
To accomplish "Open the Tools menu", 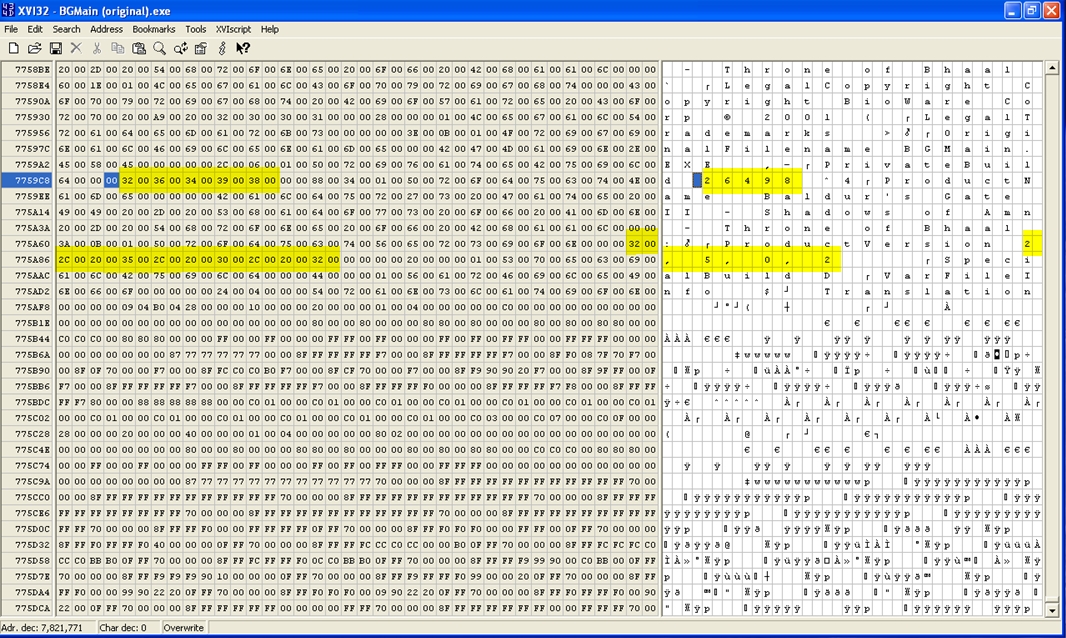I will (x=196, y=29).
